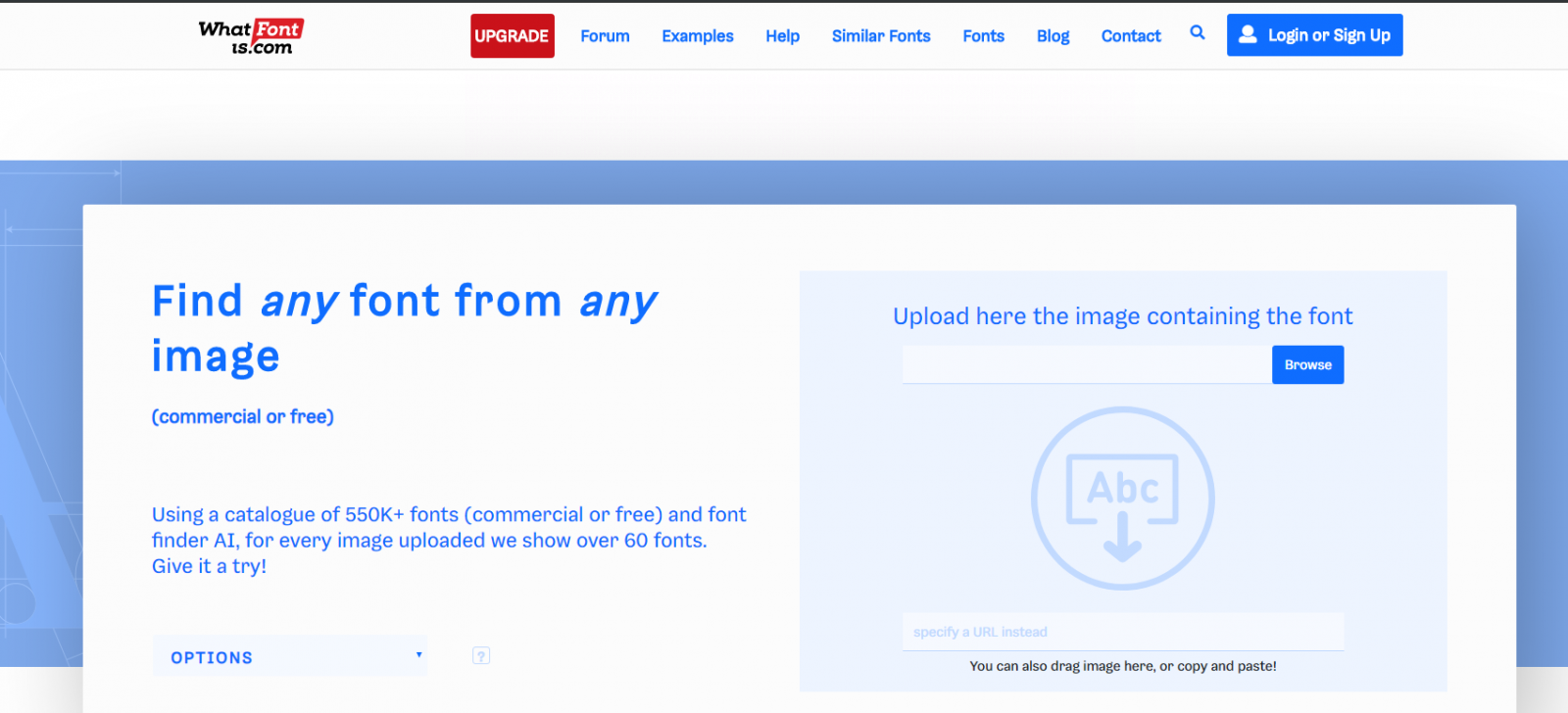Open the Fonts section

(x=983, y=36)
